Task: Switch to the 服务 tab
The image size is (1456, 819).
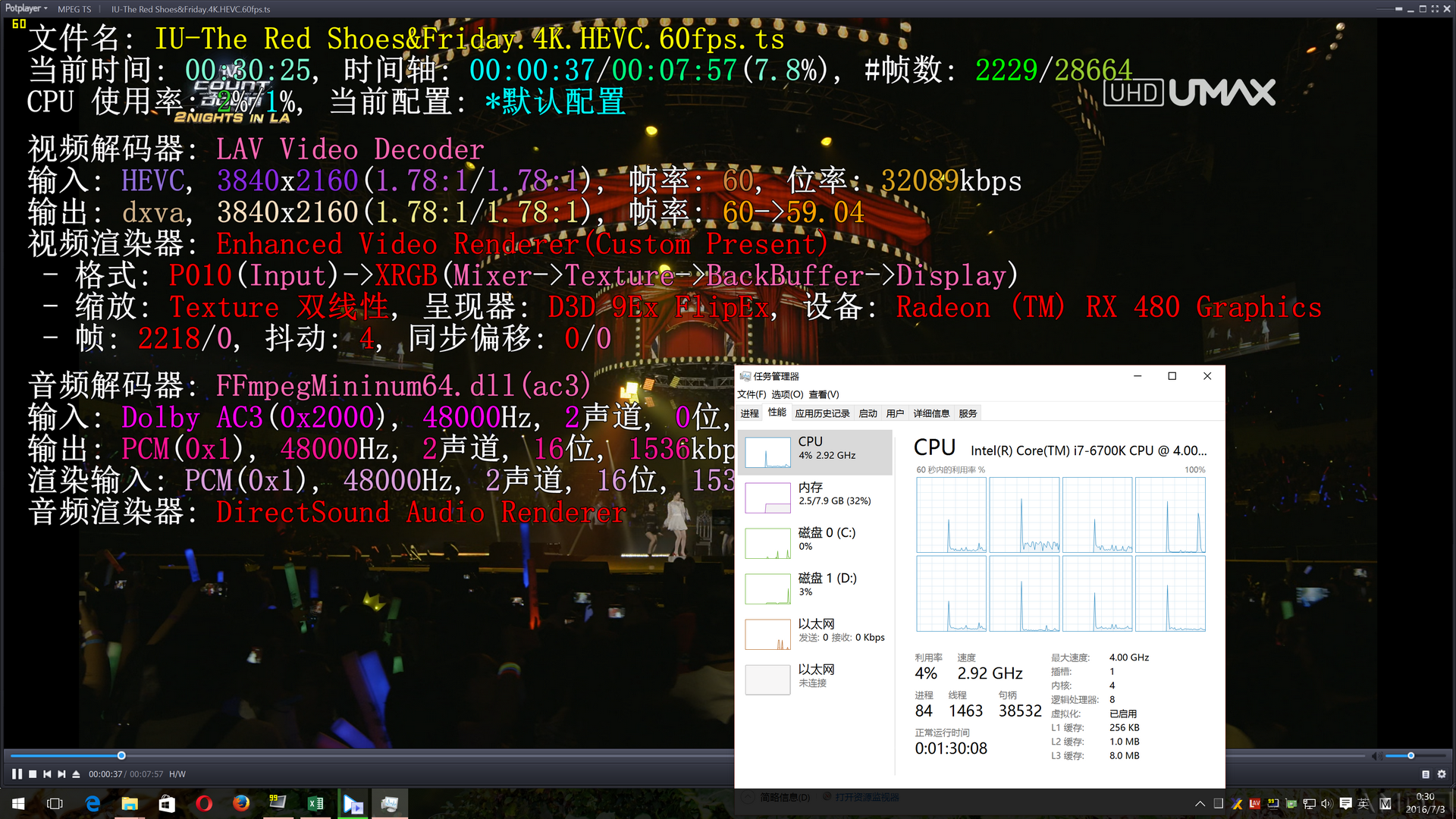Action: pyautogui.click(x=968, y=413)
